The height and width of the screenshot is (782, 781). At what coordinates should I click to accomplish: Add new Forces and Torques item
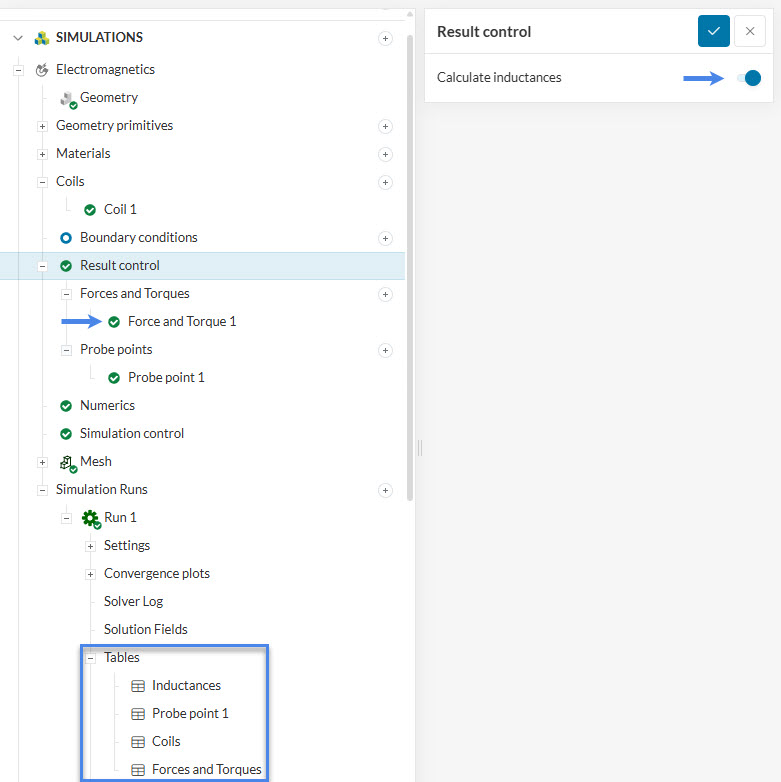pos(385,294)
